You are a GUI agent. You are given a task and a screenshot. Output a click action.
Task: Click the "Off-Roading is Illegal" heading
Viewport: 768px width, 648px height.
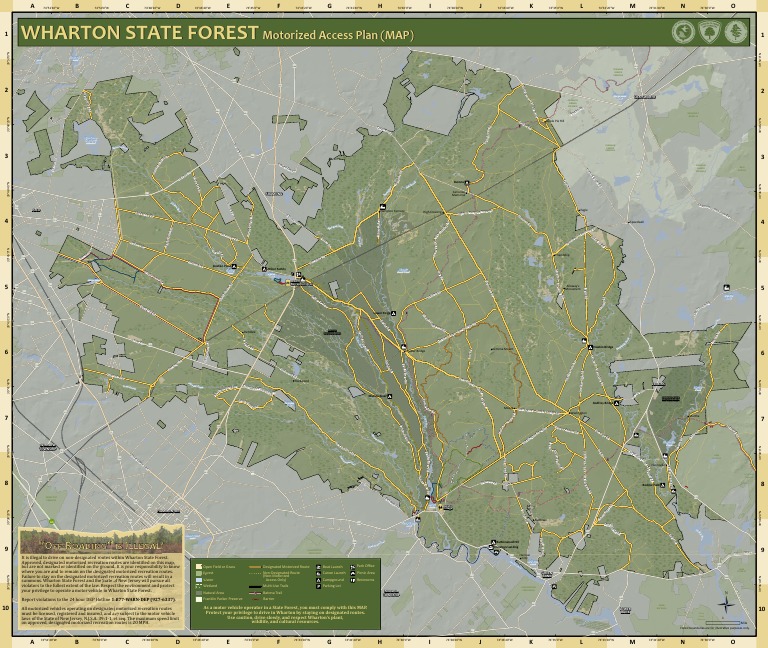click(100, 545)
